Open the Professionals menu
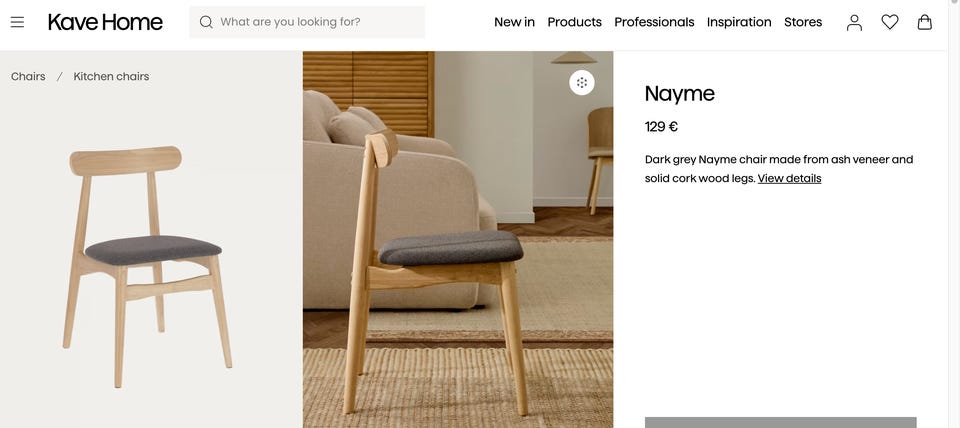This screenshot has width=960, height=428. coord(654,22)
